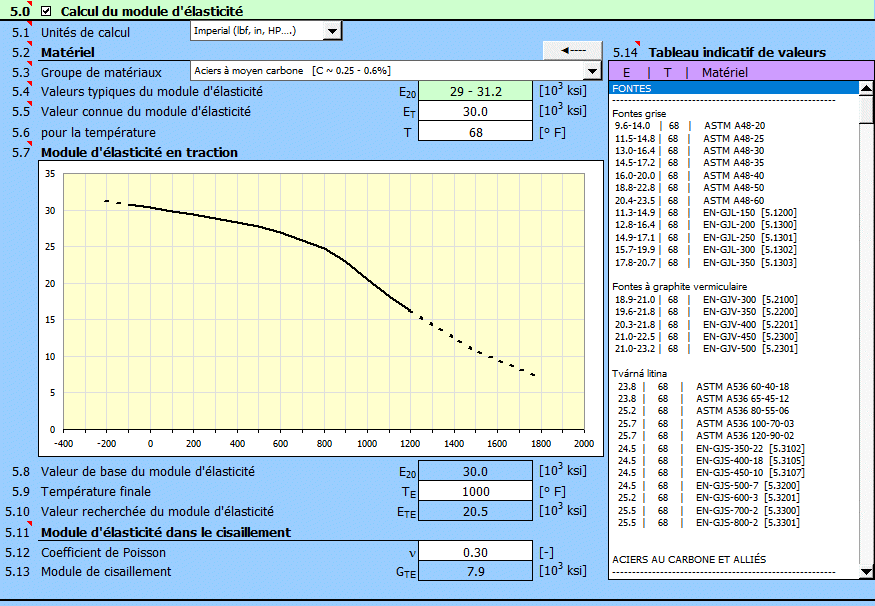Click the temperature T field showing 68
The height and width of the screenshot is (606, 875).
[475, 132]
